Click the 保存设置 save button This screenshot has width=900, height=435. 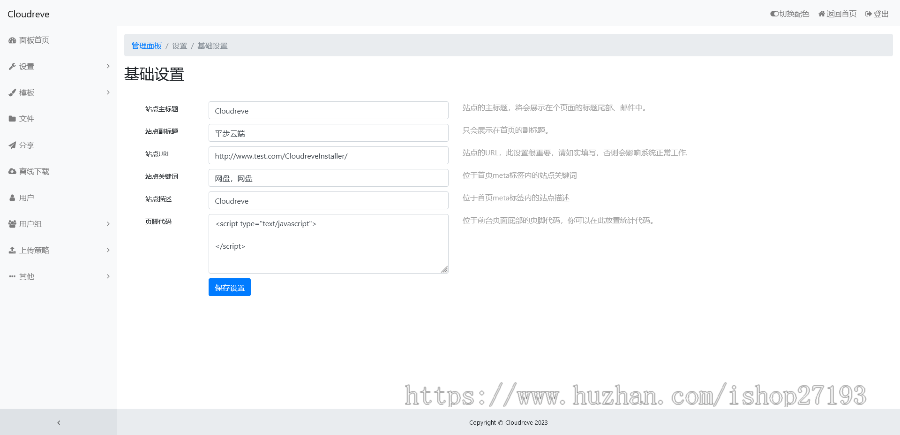point(230,288)
